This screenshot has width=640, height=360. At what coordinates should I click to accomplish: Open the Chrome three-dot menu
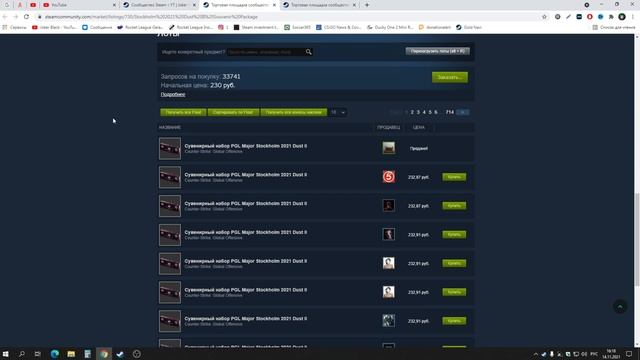pyautogui.click(x=633, y=17)
